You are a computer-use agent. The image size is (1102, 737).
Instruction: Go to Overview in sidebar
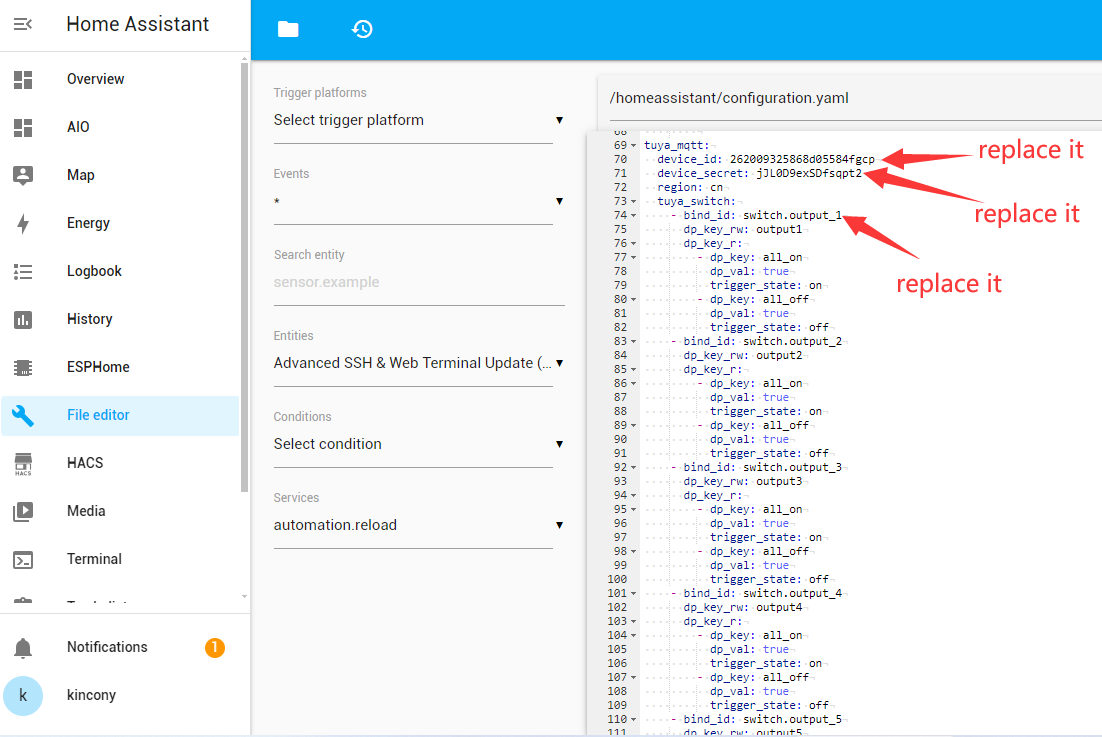tap(96, 79)
